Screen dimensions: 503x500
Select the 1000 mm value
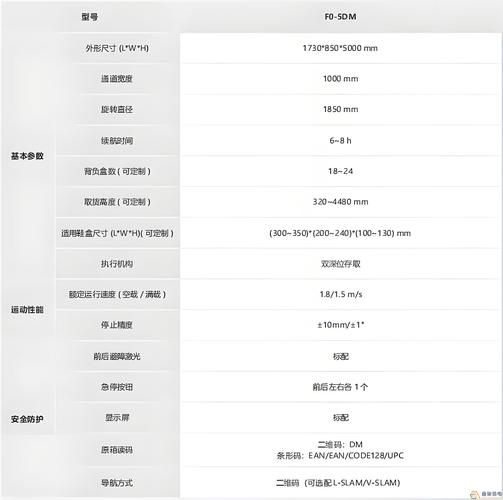pos(340,79)
